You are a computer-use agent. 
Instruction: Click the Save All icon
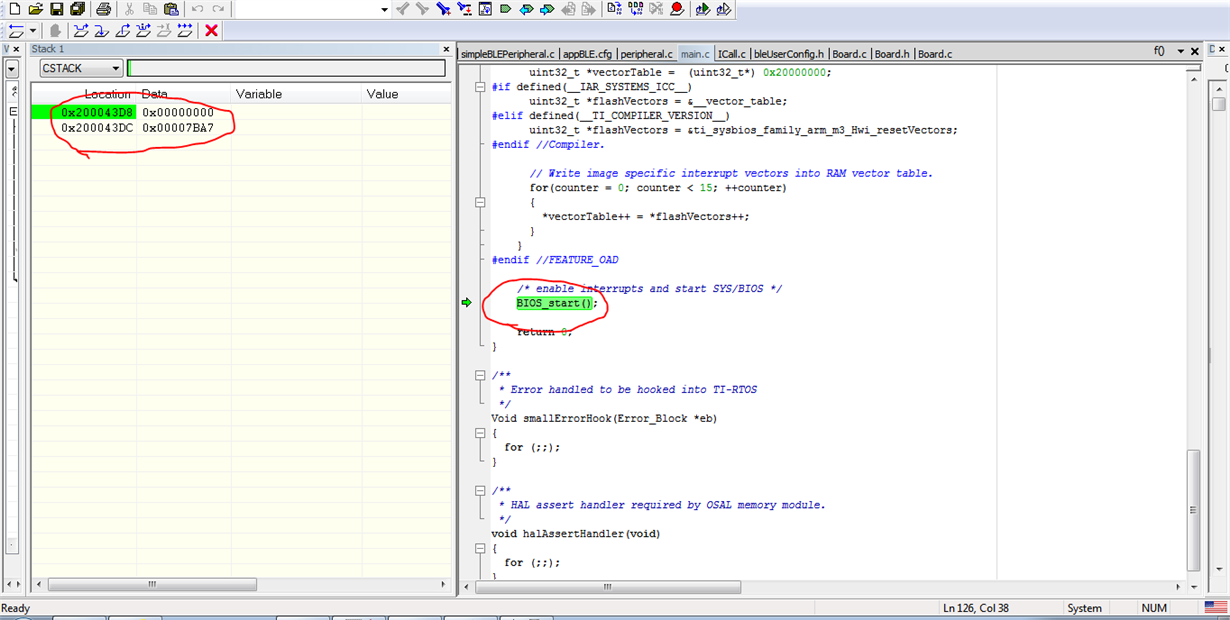point(78,9)
